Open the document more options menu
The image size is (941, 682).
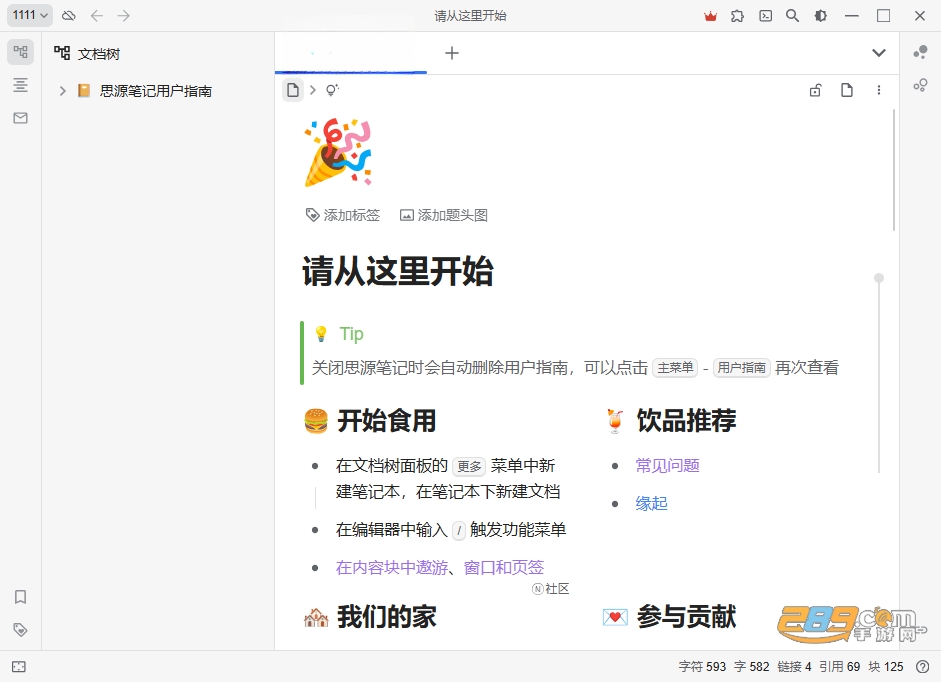[879, 90]
